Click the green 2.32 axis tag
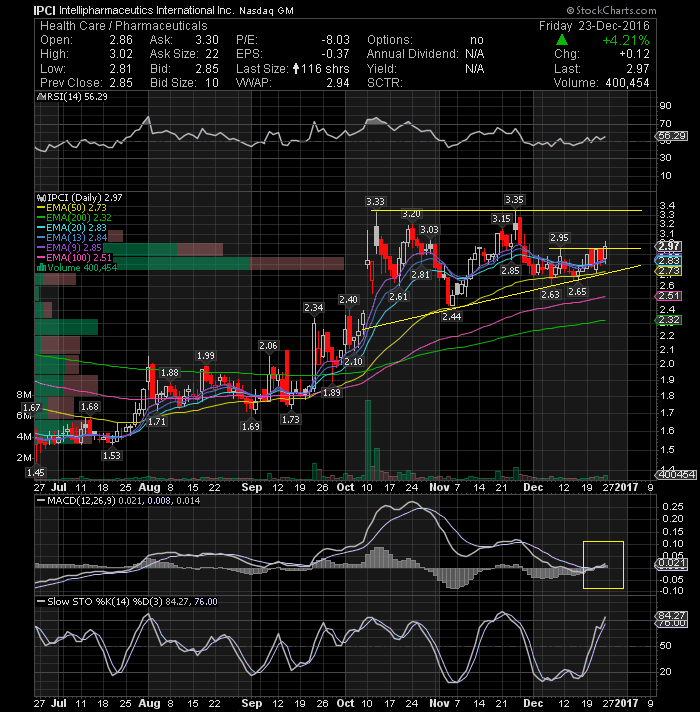Image resolution: width=700 pixels, height=712 pixels. pos(668,320)
